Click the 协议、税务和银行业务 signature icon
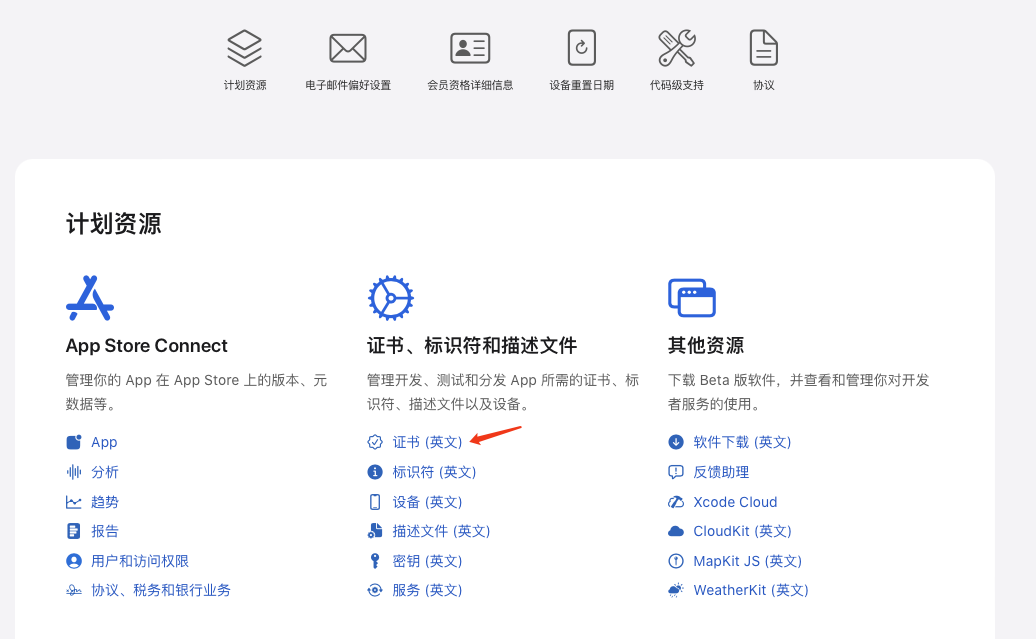Viewport: 1036px width, 639px height. (x=73, y=590)
